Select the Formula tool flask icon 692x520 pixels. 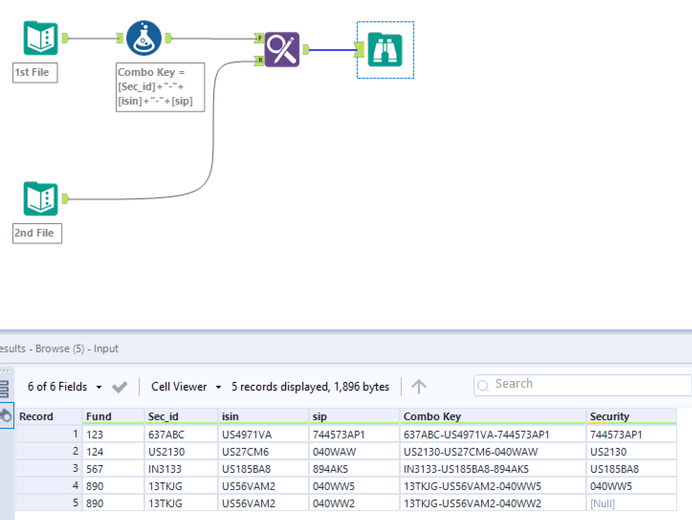(143, 38)
